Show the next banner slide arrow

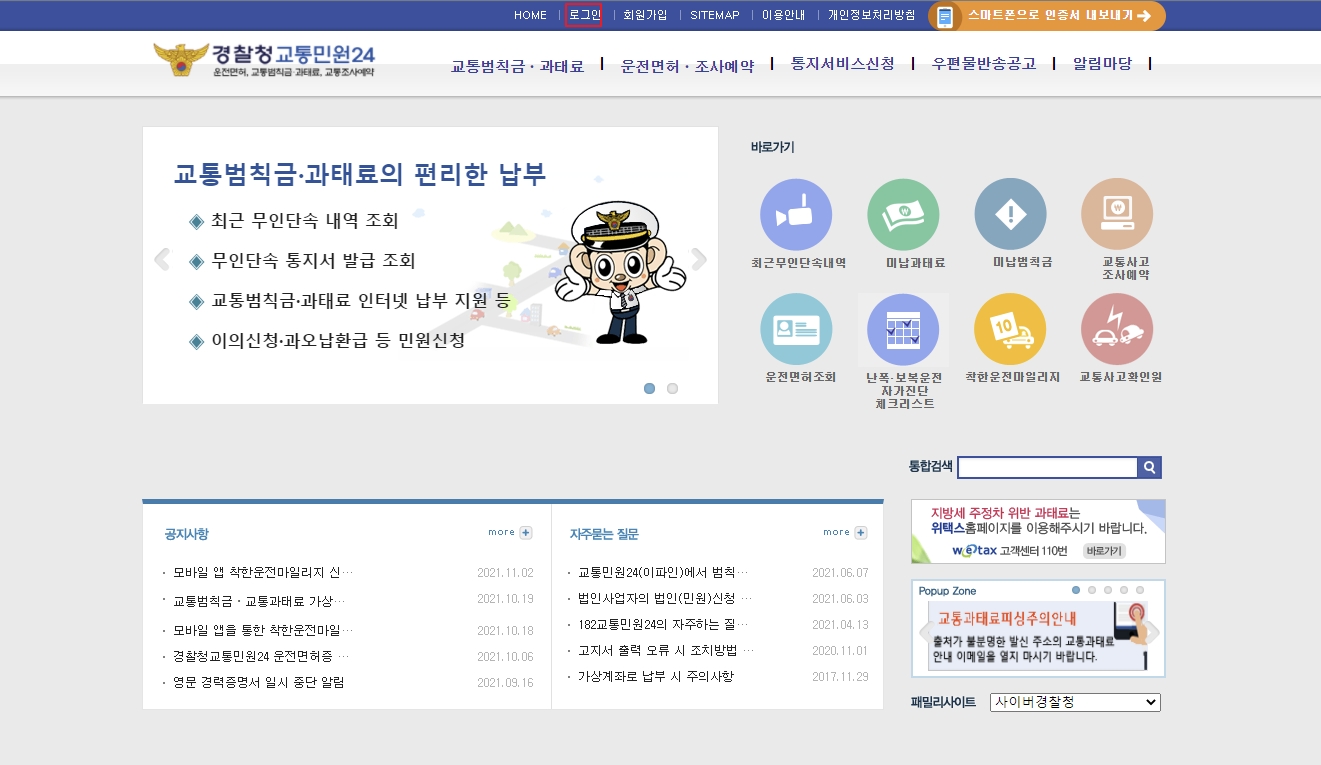699,260
